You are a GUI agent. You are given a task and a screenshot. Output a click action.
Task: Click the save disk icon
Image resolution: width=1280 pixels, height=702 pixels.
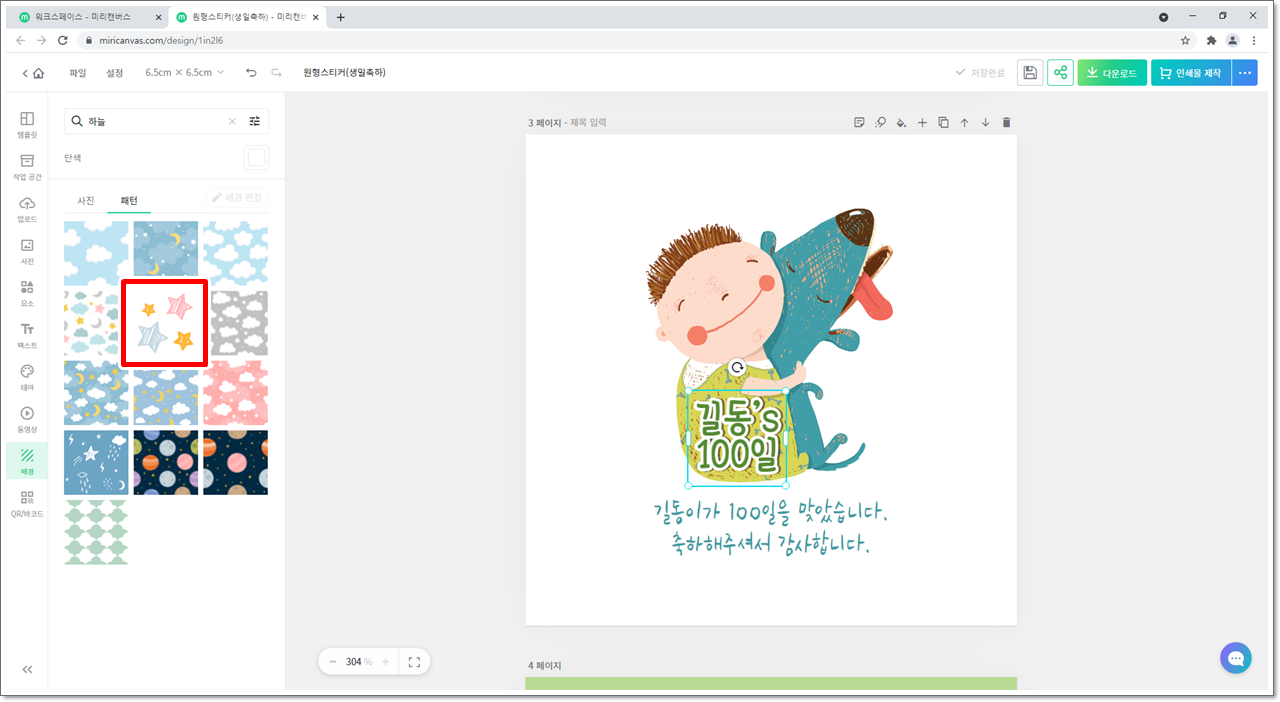pyautogui.click(x=1030, y=73)
